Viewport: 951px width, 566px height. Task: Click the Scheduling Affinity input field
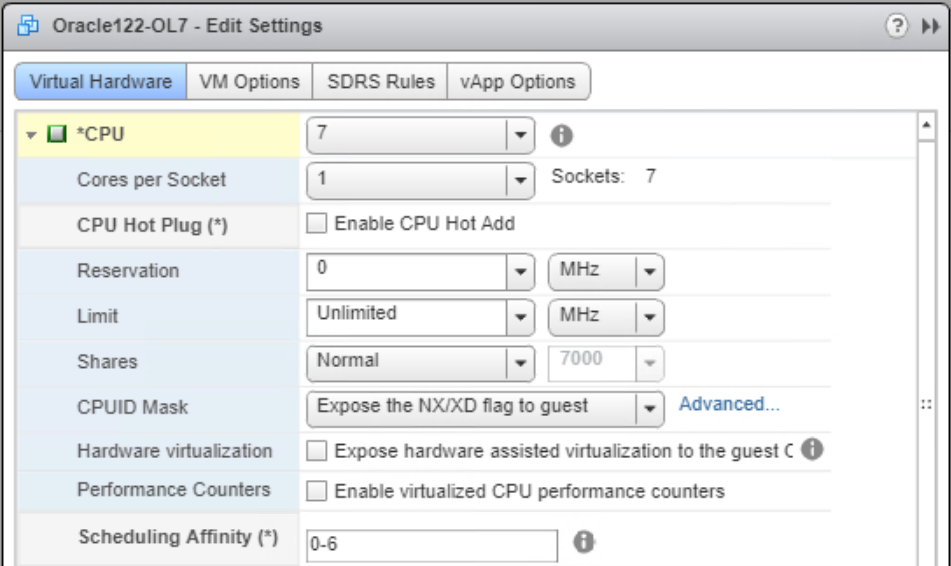[x=431, y=546]
